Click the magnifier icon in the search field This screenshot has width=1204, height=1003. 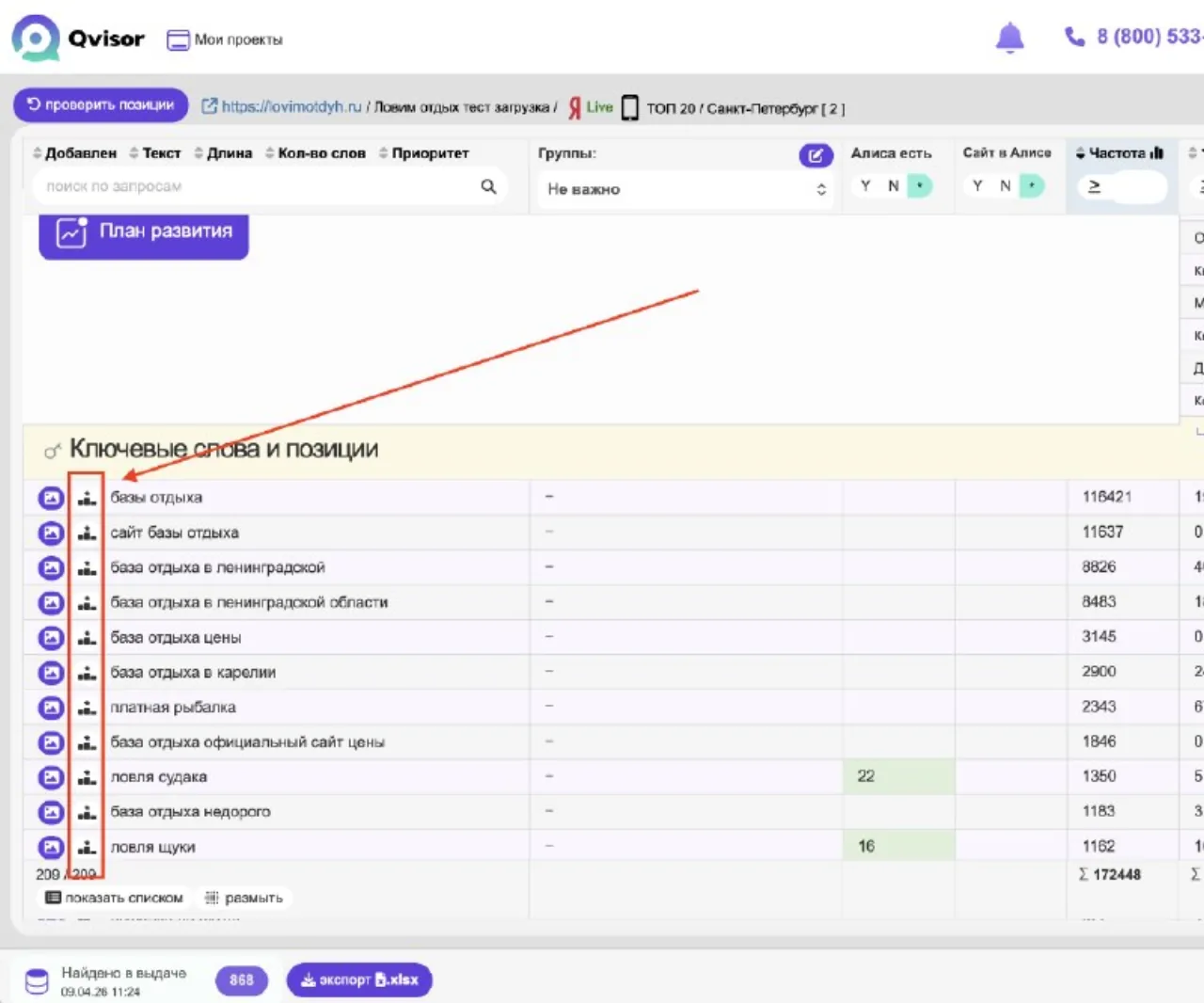[488, 186]
